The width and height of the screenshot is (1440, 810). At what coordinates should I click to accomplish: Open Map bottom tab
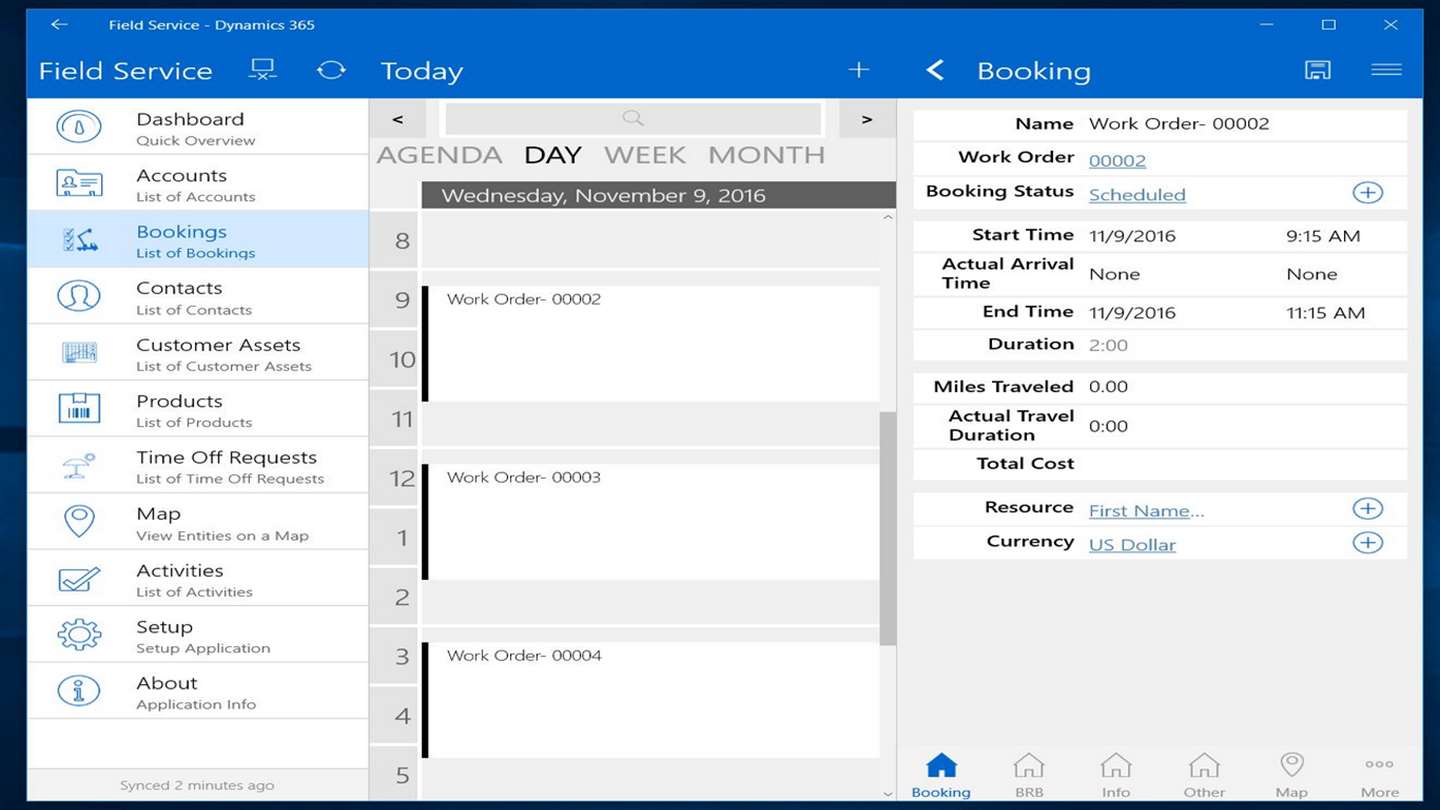tap(1292, 775)
